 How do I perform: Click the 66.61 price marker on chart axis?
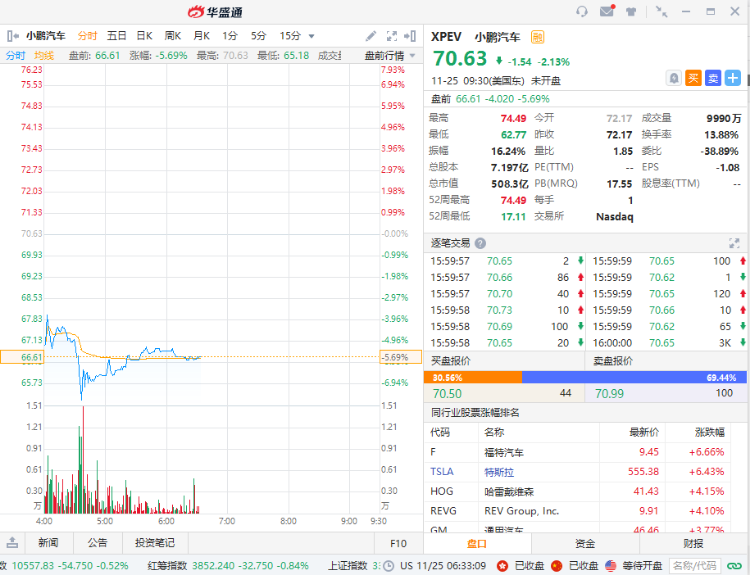click(x=22, y=357)
